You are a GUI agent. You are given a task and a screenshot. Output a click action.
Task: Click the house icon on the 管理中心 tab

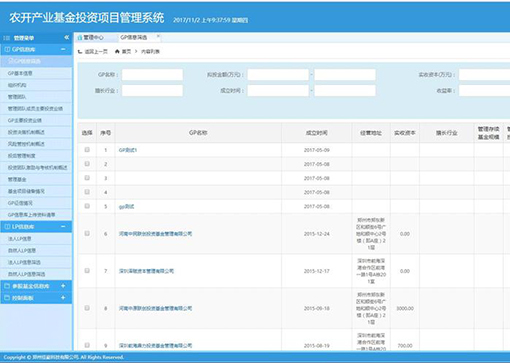point(80,38)
